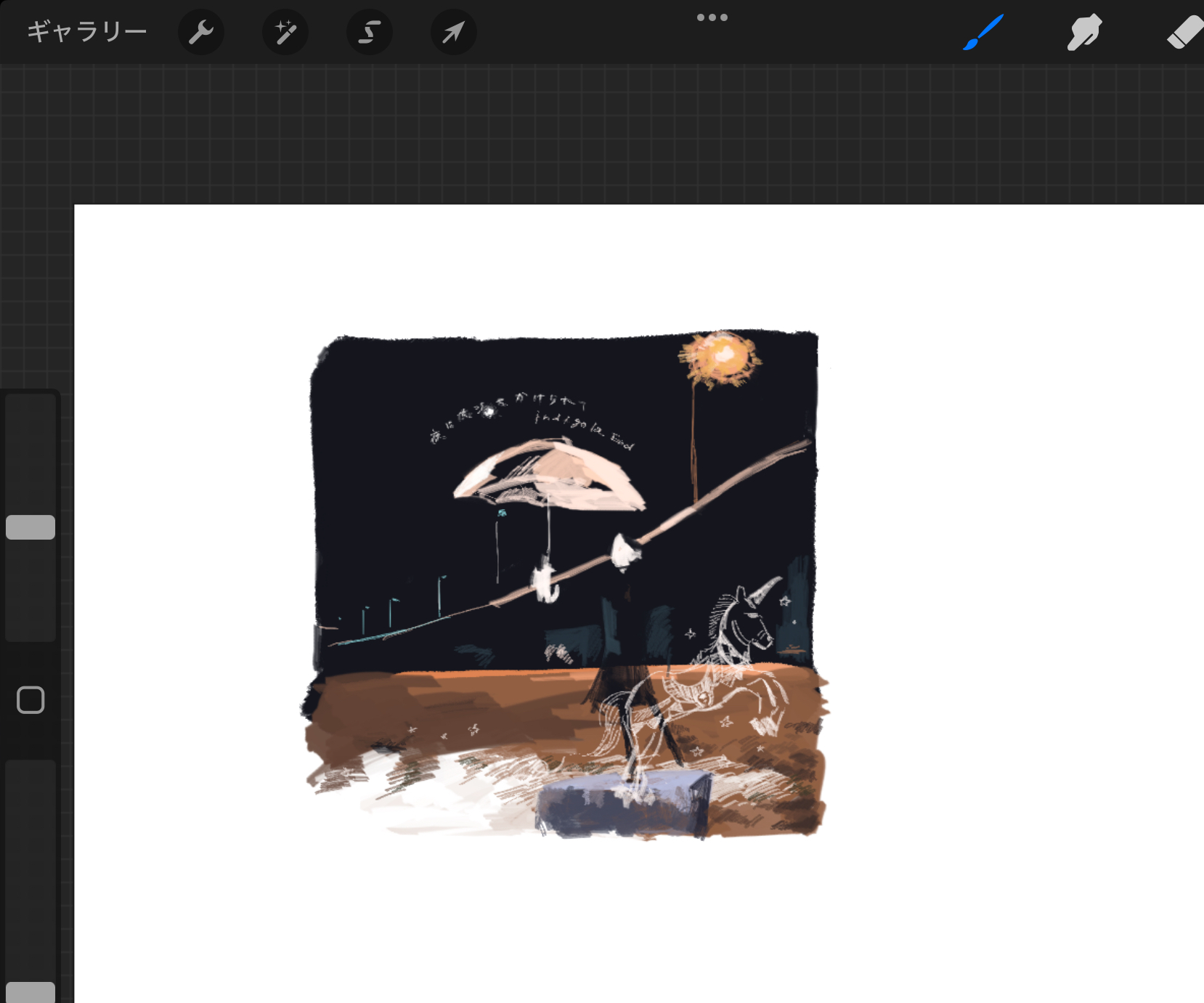Tap the upper brush size slider track
The image size is (1204, 1003).
pyautogui.click(x=30, y=450)
